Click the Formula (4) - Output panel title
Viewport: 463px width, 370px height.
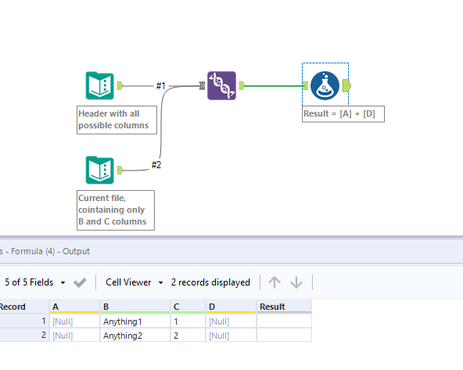[45, 251]
